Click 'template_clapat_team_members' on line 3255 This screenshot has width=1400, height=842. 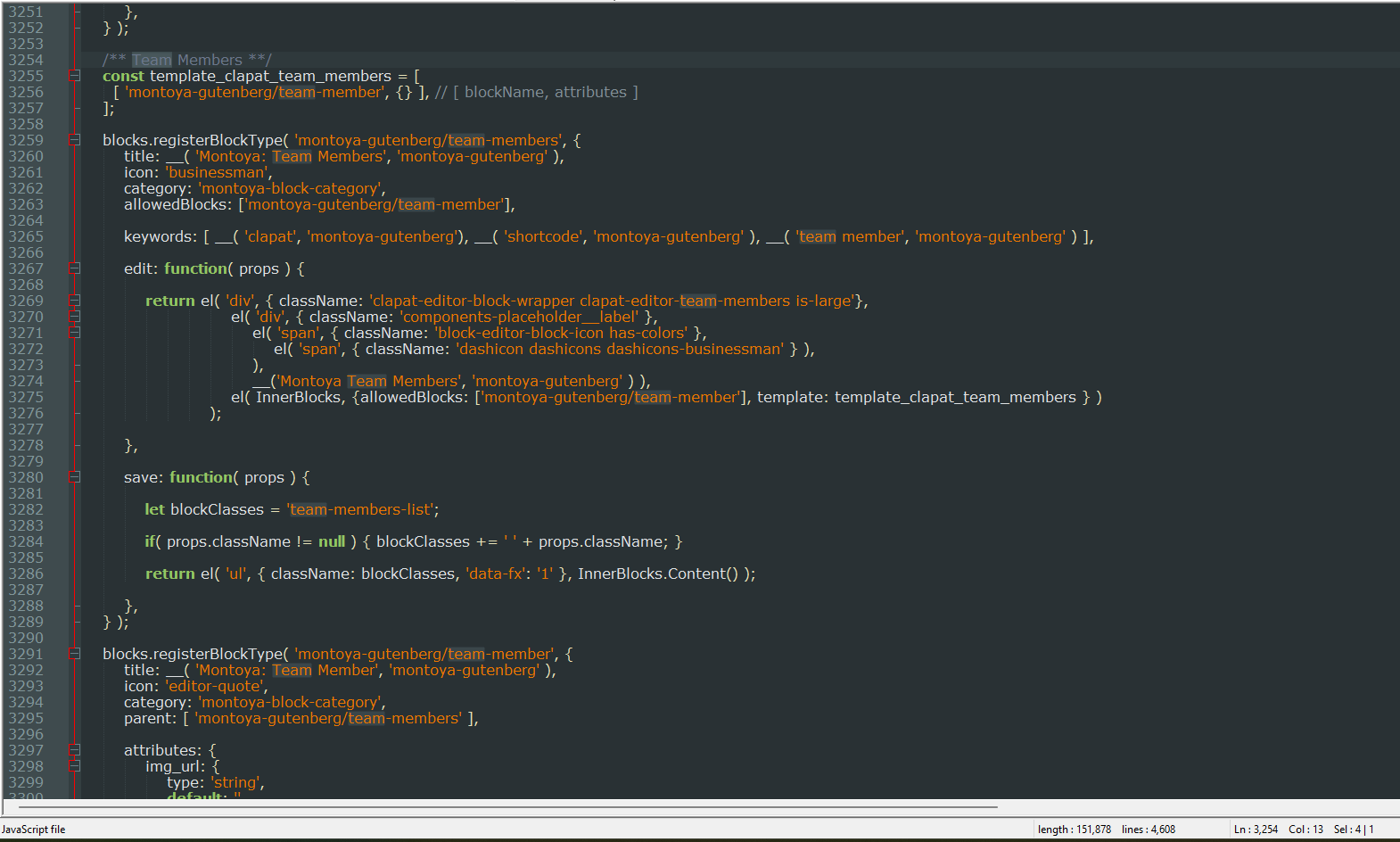[270, 76]
